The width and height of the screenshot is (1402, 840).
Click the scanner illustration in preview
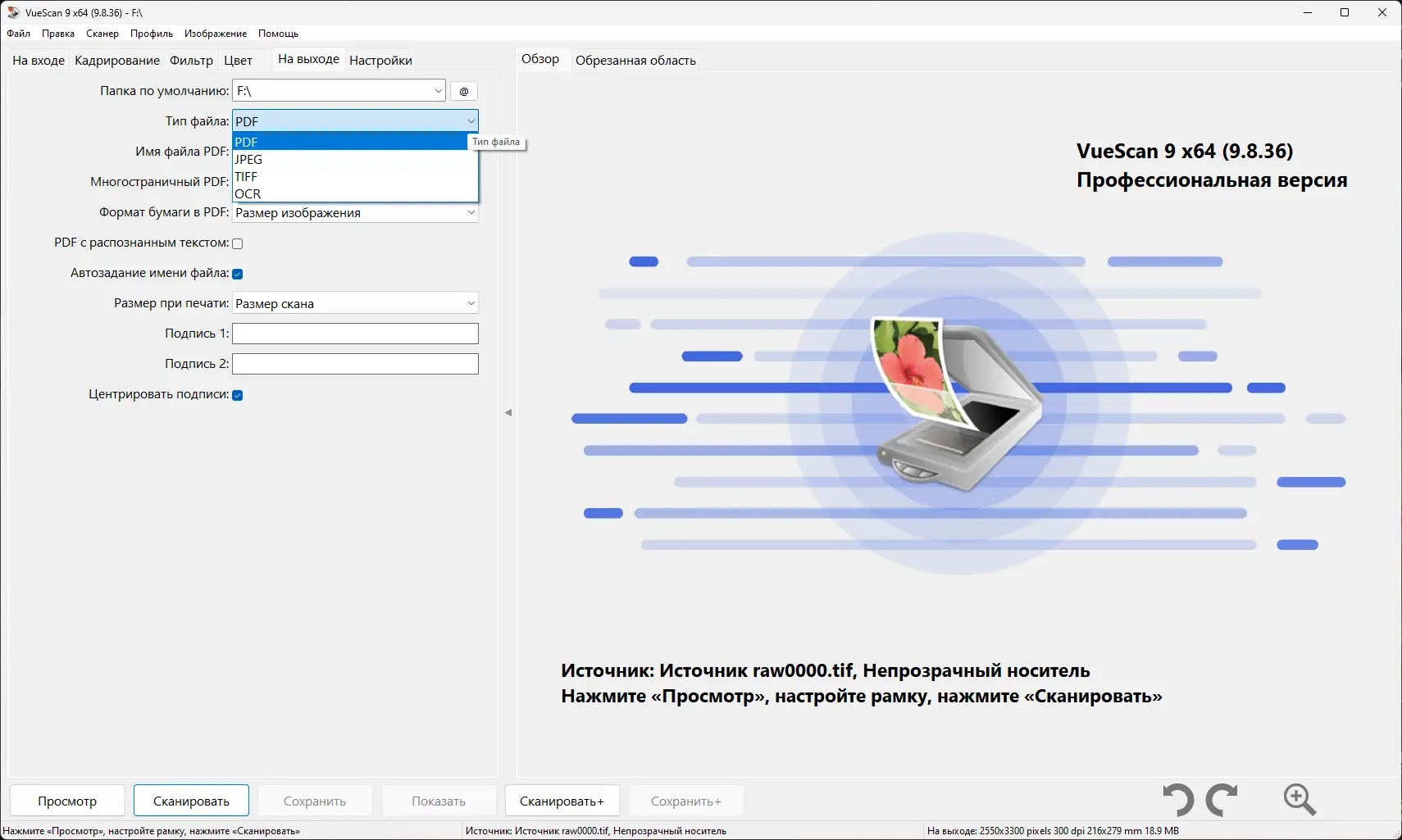click(956, 402)
